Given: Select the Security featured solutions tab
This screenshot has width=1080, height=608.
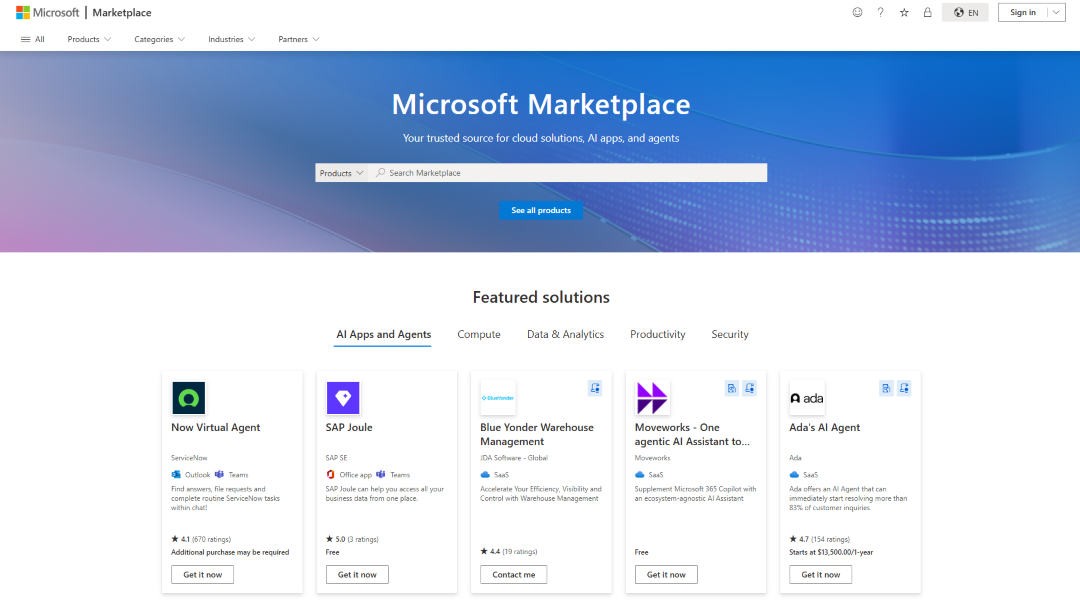Looking at the screenshot, I should pos(730,334).
